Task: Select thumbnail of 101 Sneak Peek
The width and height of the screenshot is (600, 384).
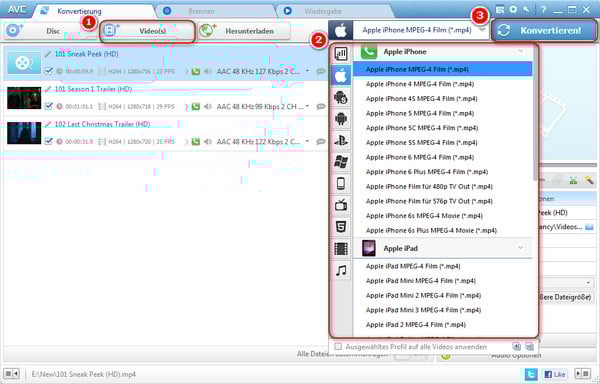Action: pos(24,63)
